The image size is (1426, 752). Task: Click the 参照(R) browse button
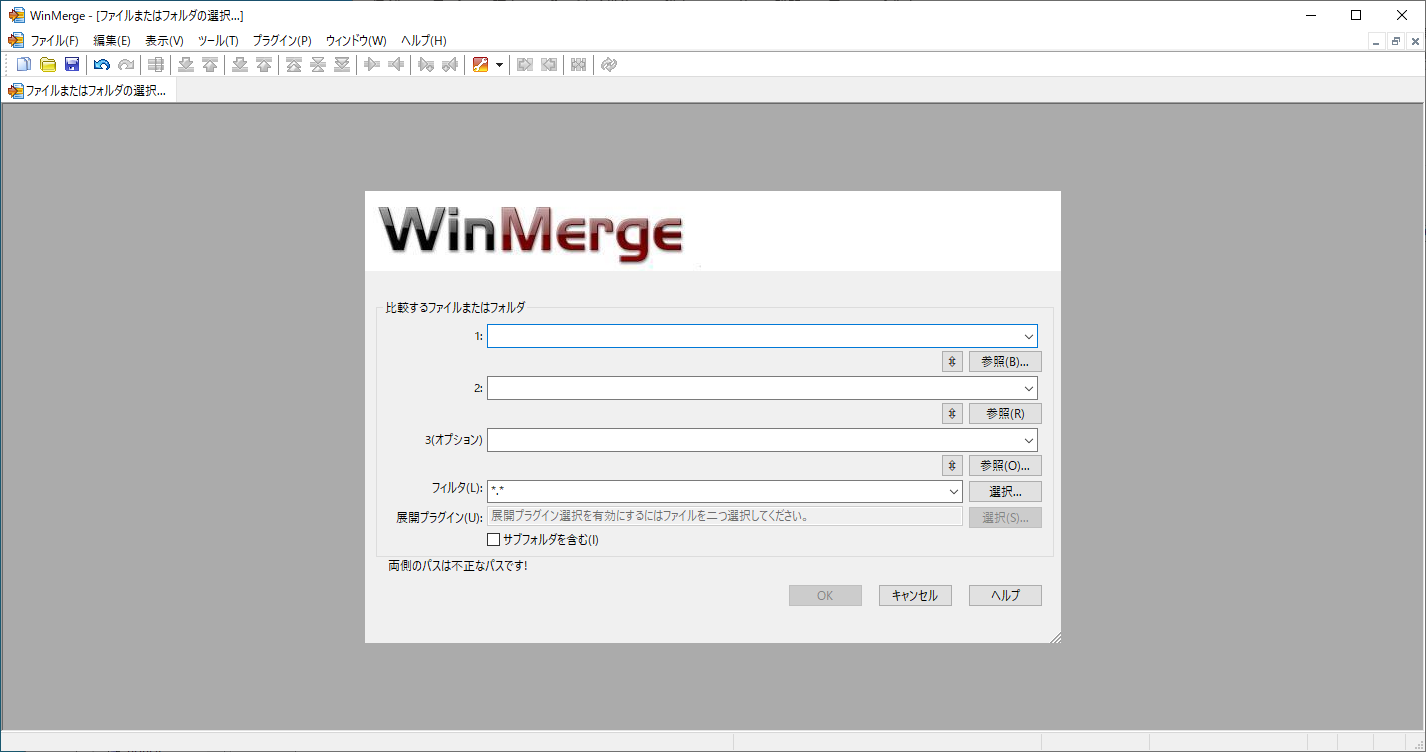pyautogui.click(x=1004, y=413)
